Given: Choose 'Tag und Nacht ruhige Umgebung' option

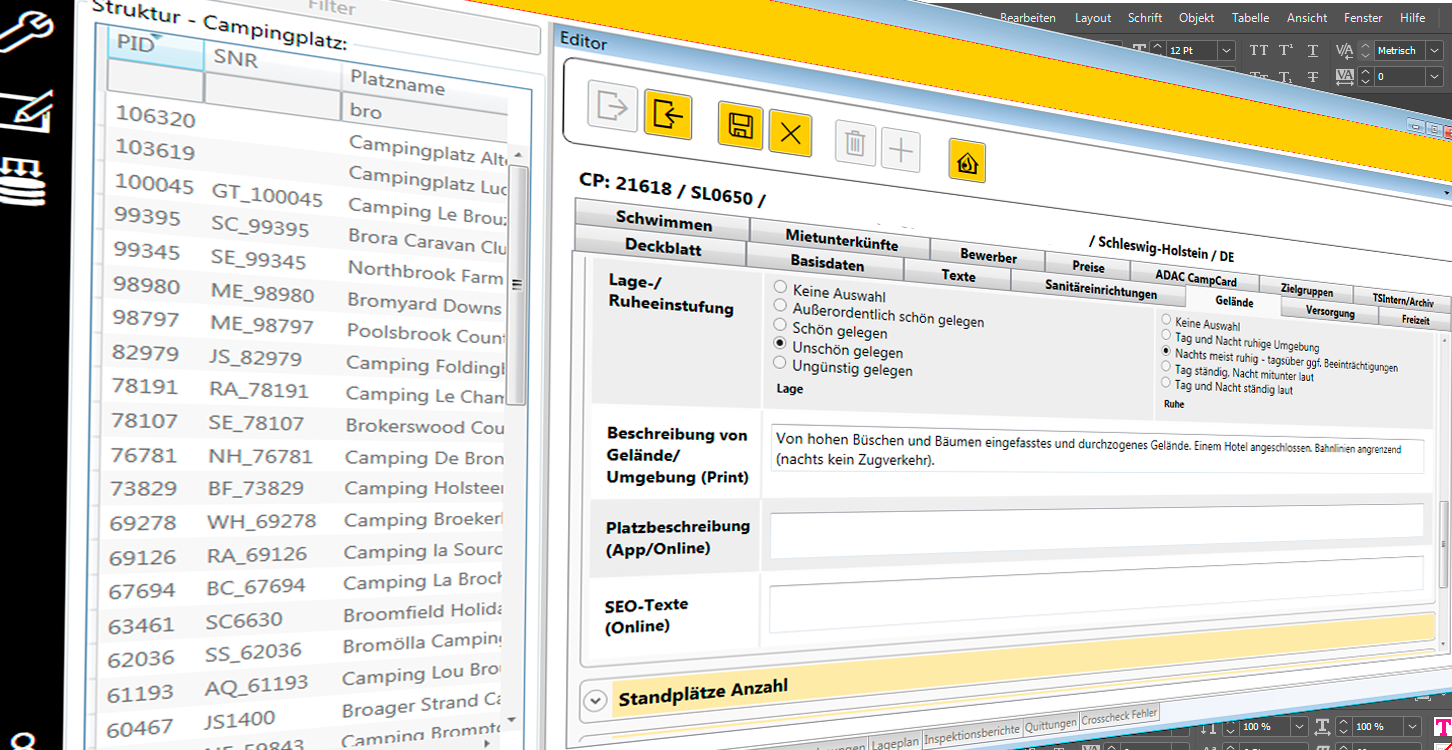Looking at the screenshot, I should coord(1166,337).
